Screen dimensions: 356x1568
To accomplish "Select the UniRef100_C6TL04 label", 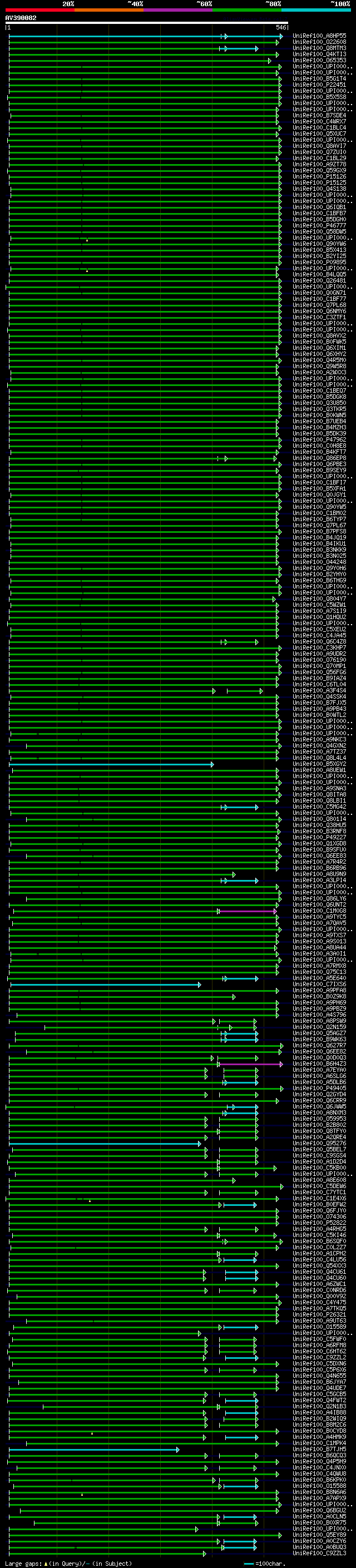I will point(319,684).
